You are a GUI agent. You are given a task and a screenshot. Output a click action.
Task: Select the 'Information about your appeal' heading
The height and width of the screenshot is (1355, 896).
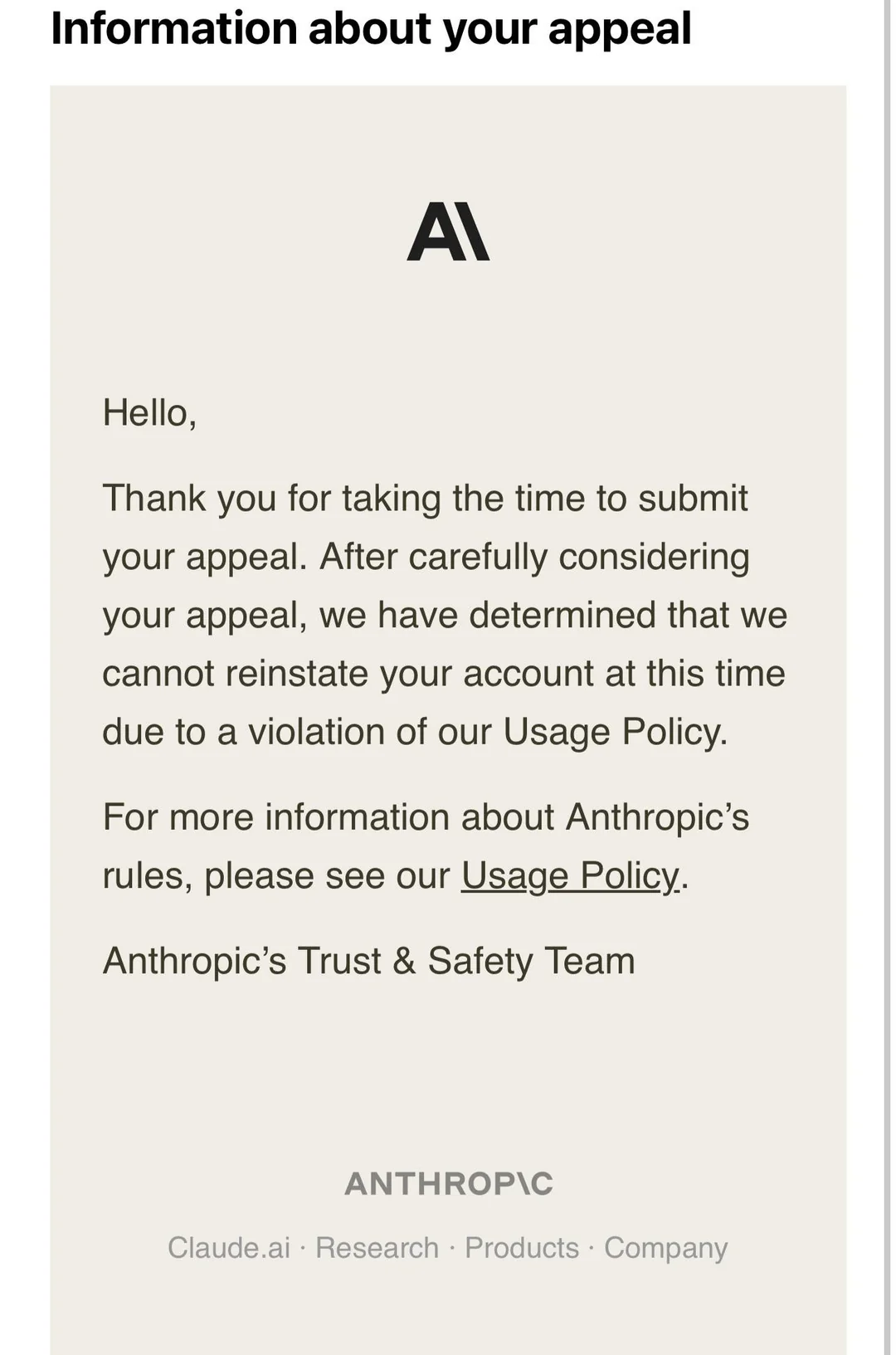371,28
